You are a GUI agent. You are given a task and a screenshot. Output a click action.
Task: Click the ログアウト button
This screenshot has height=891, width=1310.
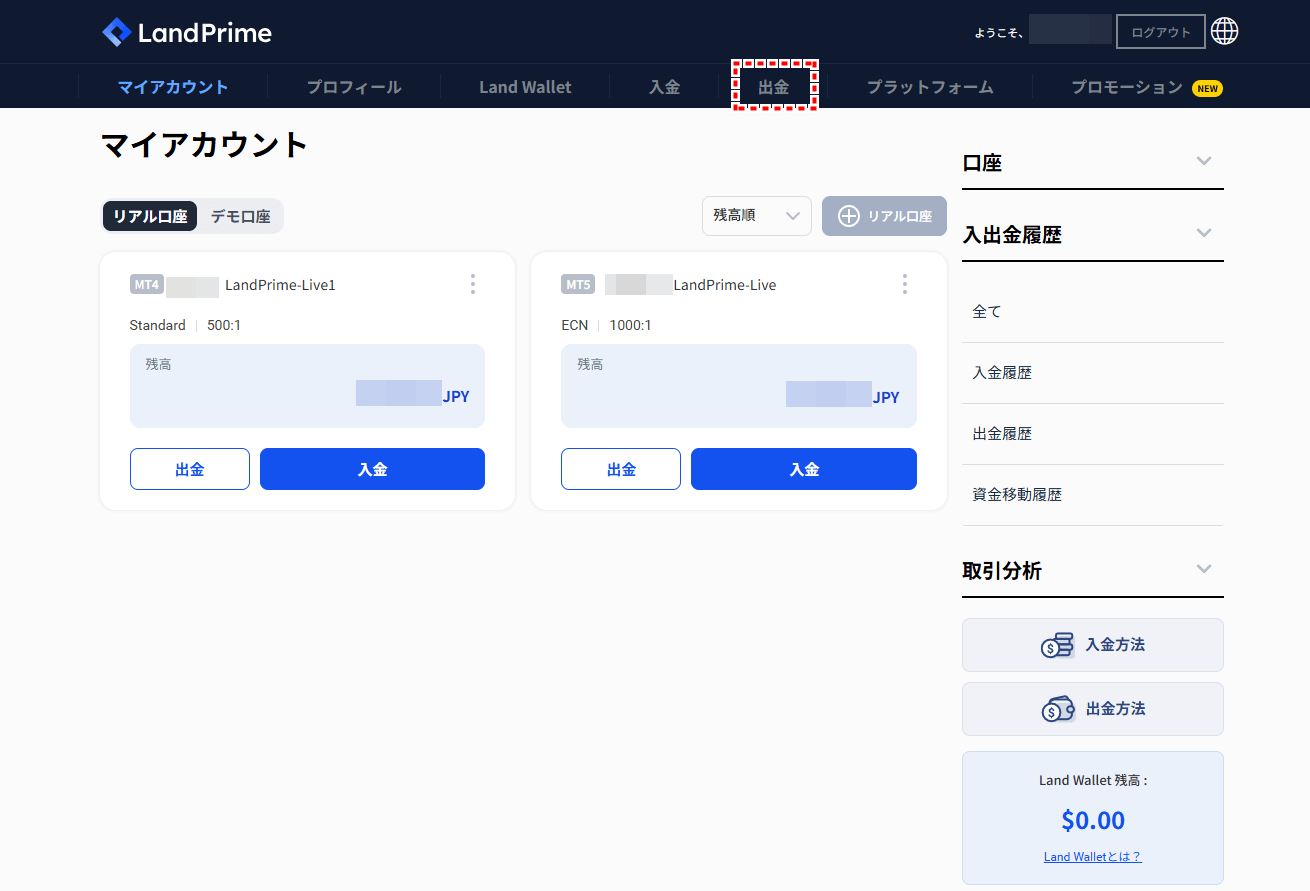[1161, 32]
